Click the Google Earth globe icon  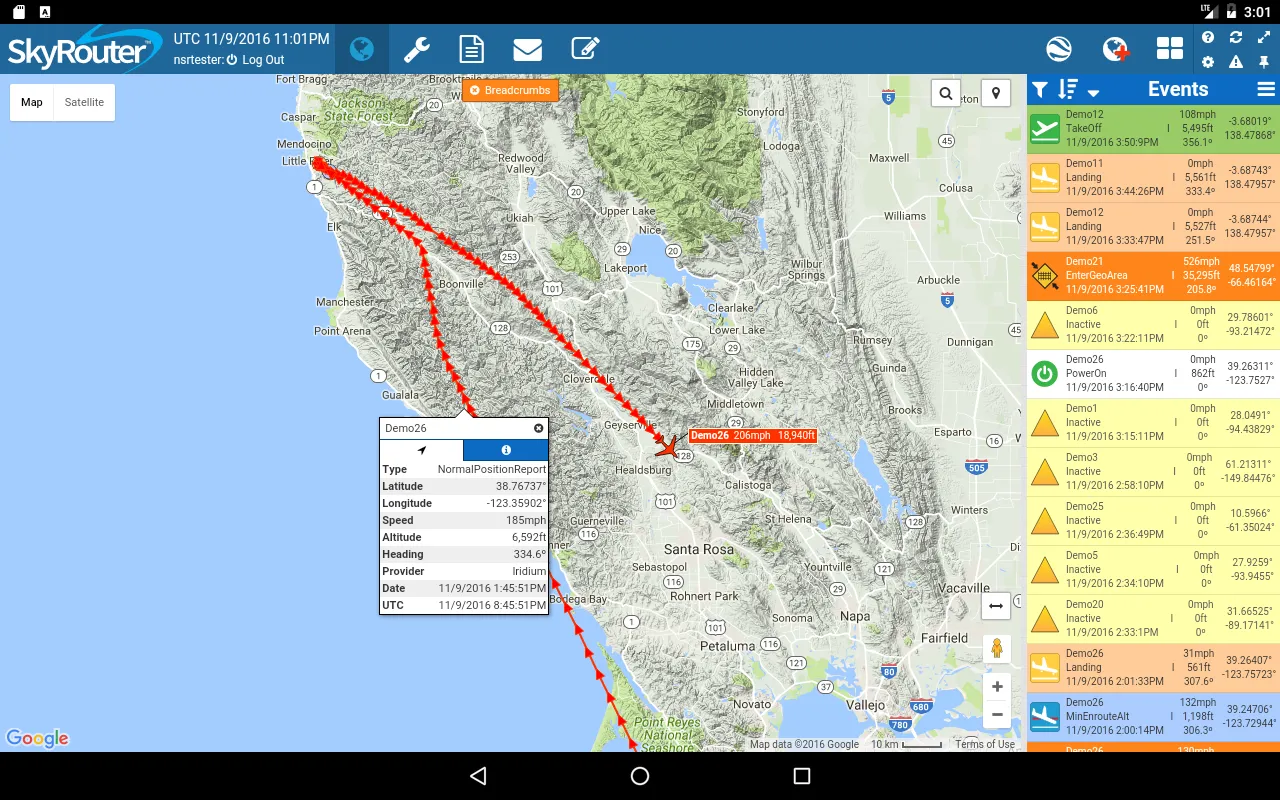(x=1060, y=49)
